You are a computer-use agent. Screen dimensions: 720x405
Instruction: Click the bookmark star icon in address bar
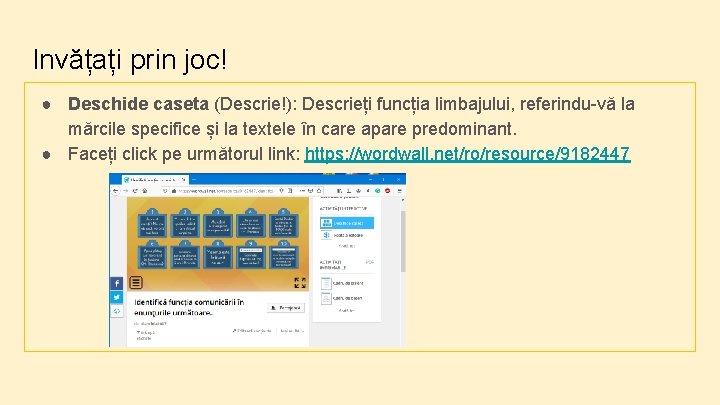tap(319, 191)
